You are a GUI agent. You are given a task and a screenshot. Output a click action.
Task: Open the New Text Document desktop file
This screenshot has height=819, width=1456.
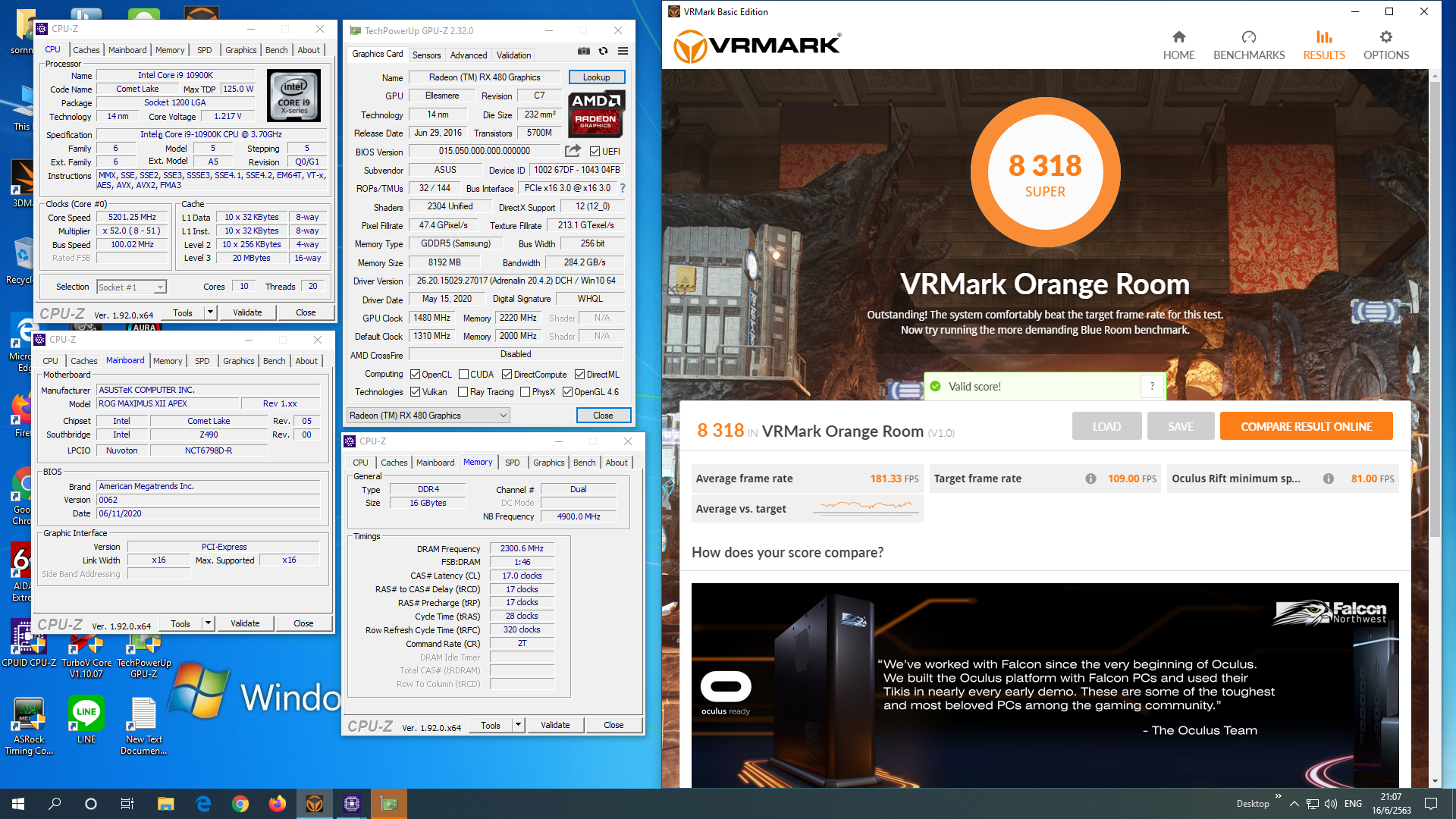coord(144,726)
